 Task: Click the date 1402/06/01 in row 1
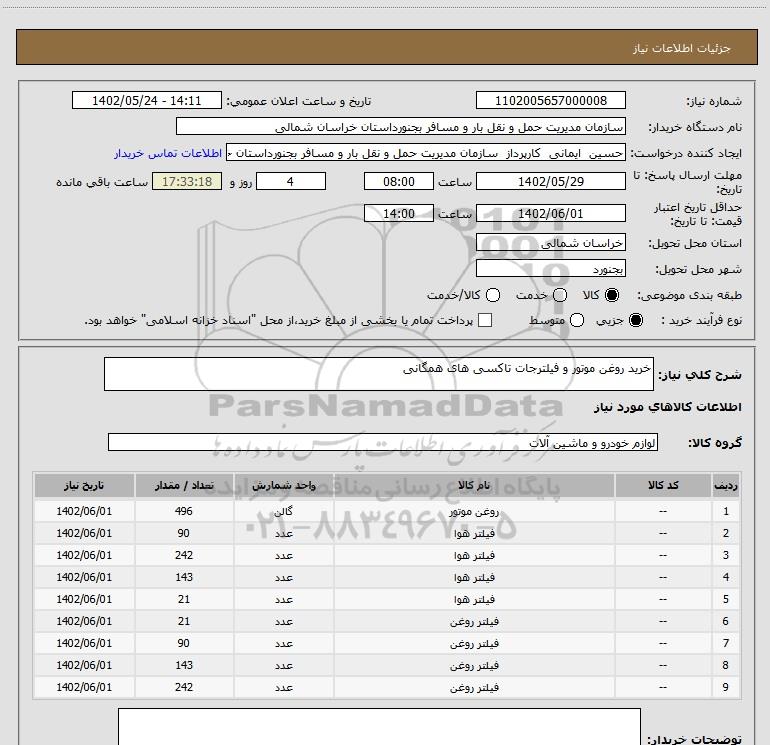84,511
